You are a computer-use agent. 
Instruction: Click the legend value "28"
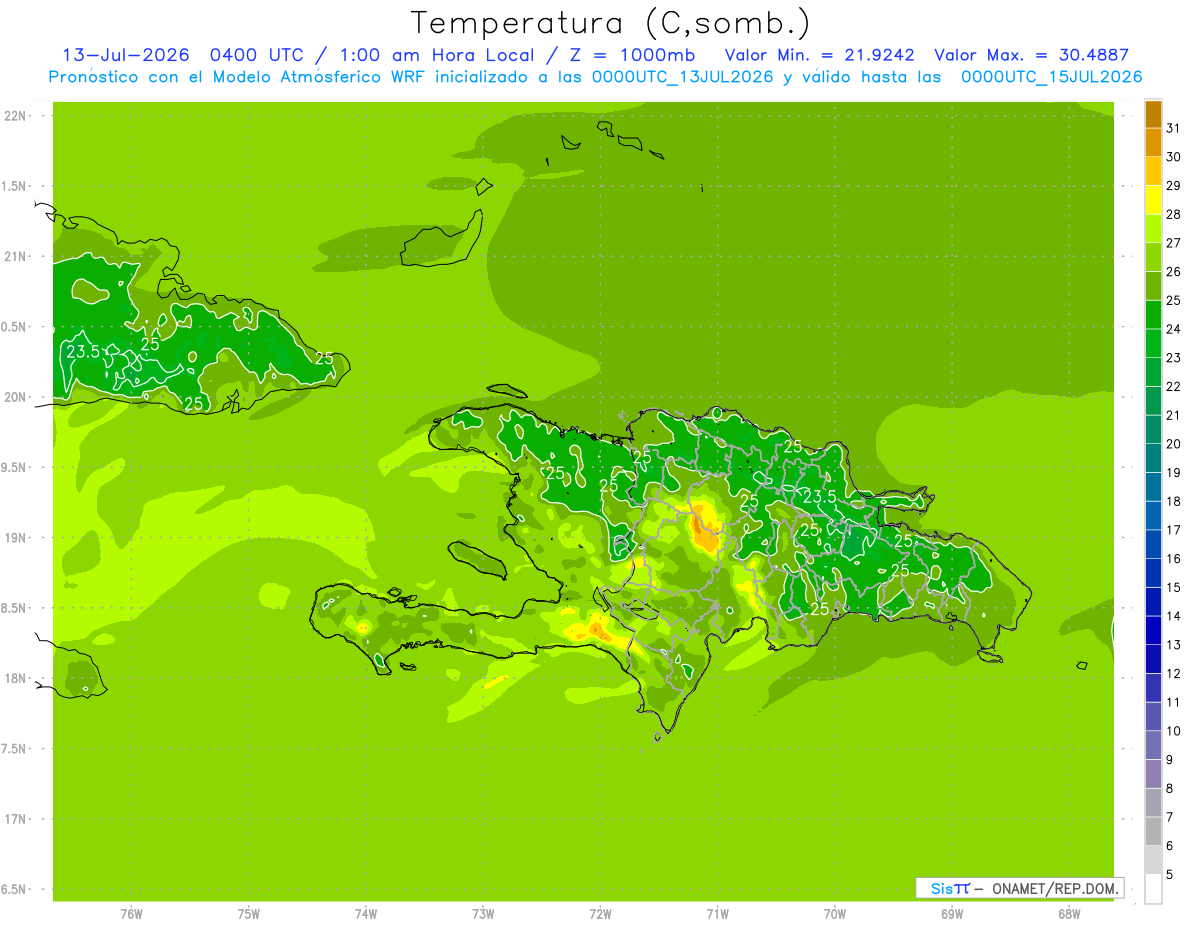point(1173,214)
